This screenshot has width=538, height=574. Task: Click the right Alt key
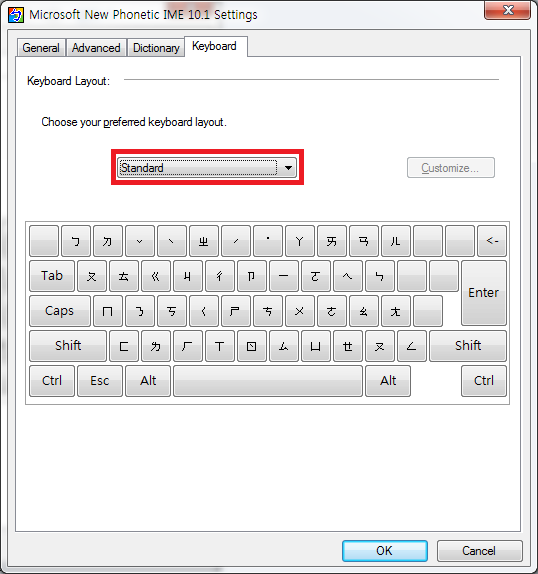pos(388,381)
